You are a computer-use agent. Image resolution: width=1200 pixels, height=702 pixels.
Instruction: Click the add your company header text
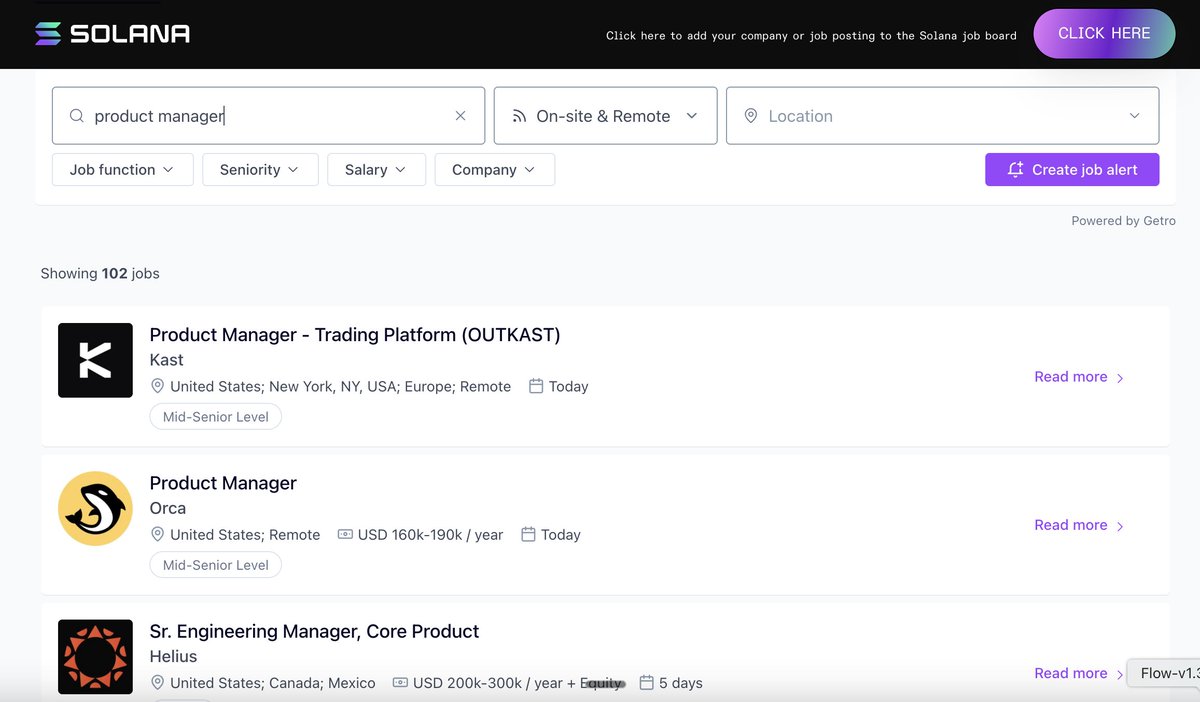pos(811,35)
